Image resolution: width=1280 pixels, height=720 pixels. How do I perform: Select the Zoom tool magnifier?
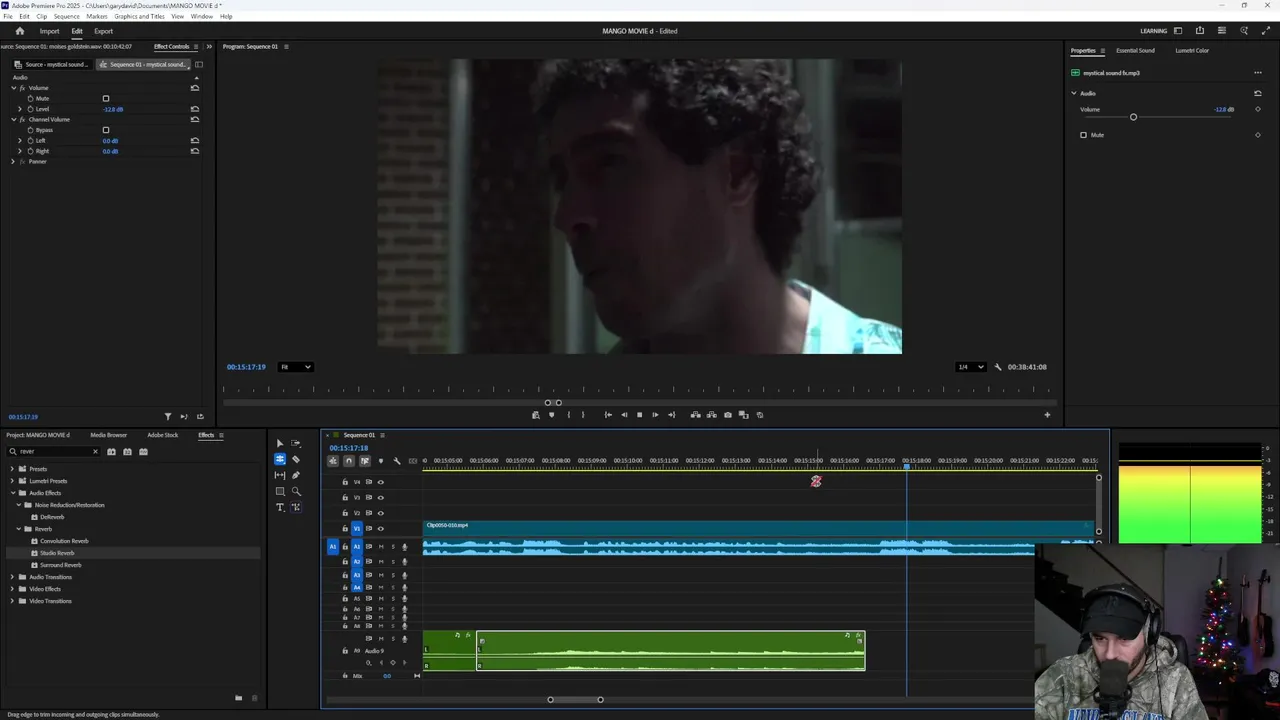tap(296, 491)
